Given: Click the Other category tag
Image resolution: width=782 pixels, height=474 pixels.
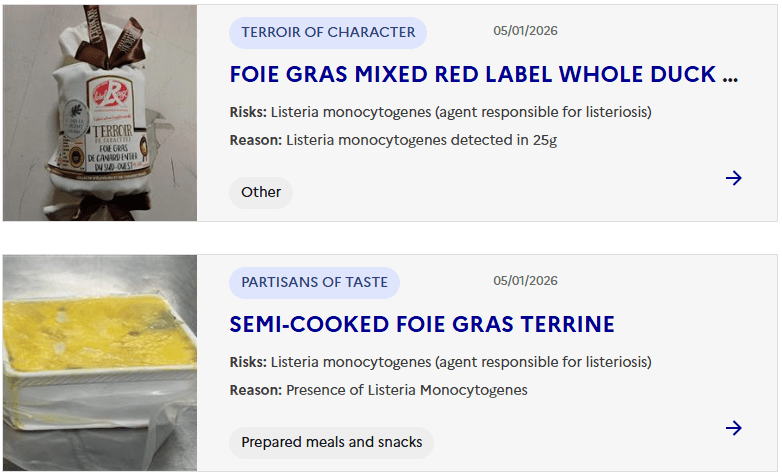Looking at the screenshot, I should pyautogui.click(x=261, y=192).
